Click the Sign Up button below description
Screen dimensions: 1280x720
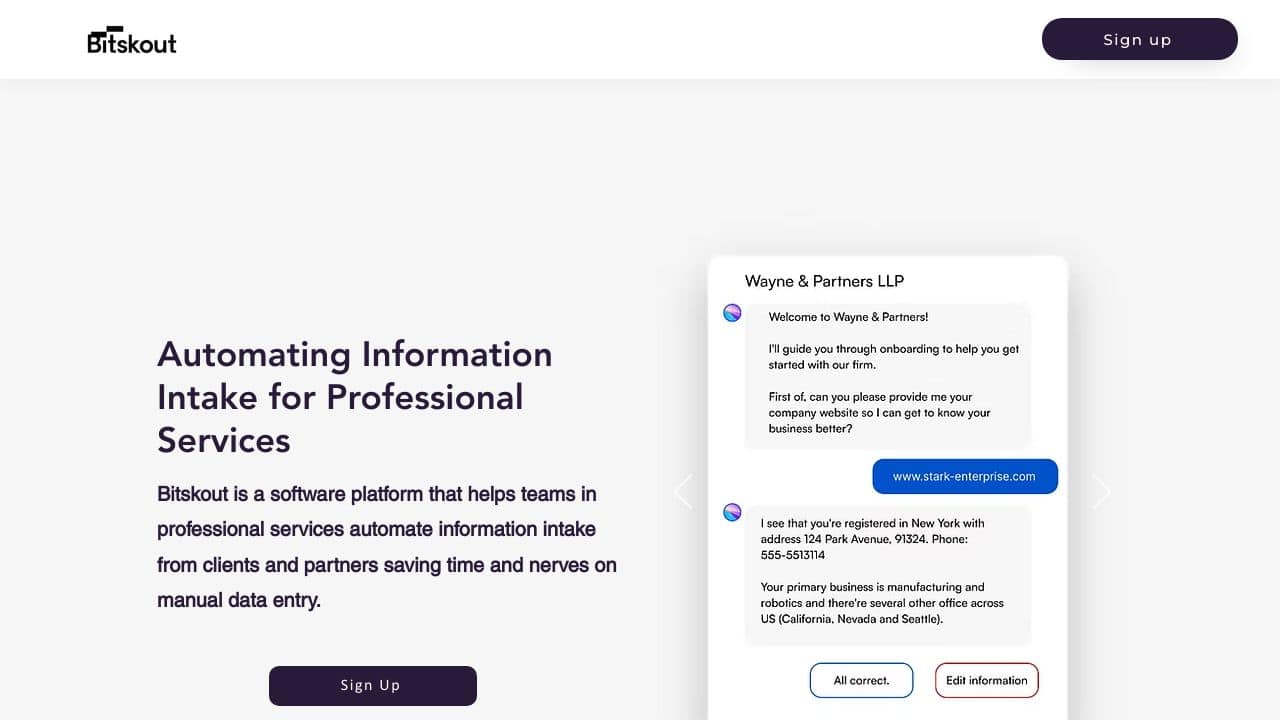click(x=373, y=686)
